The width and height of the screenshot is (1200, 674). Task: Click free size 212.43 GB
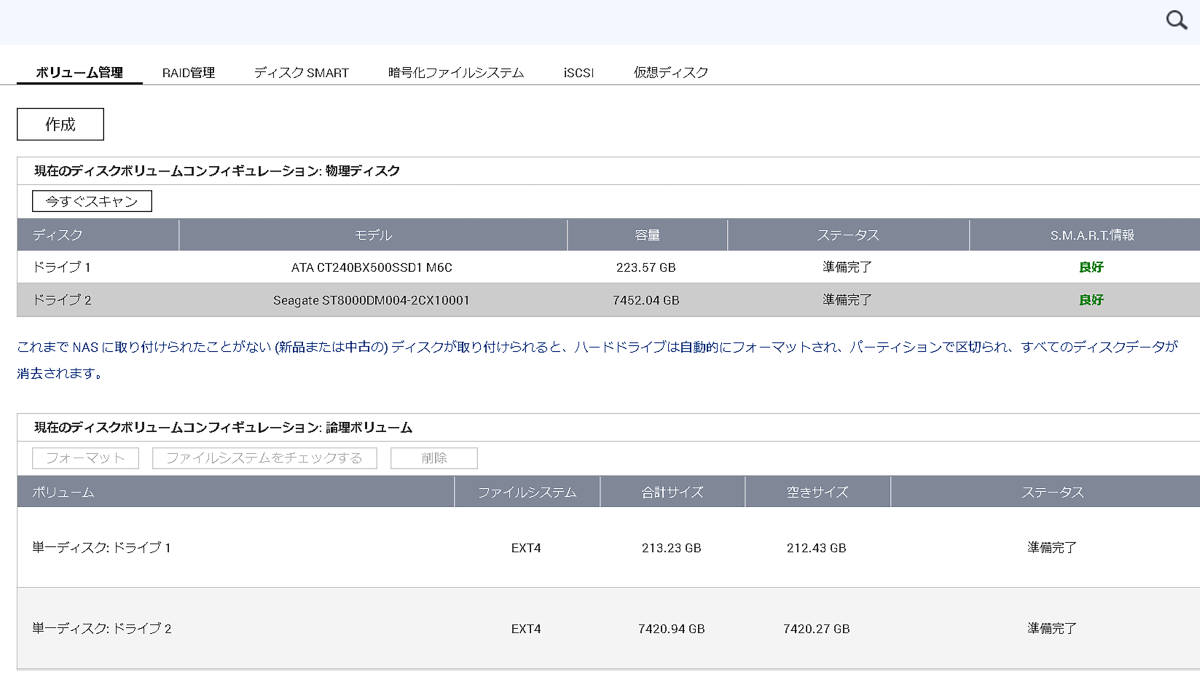tap(816, 548)
